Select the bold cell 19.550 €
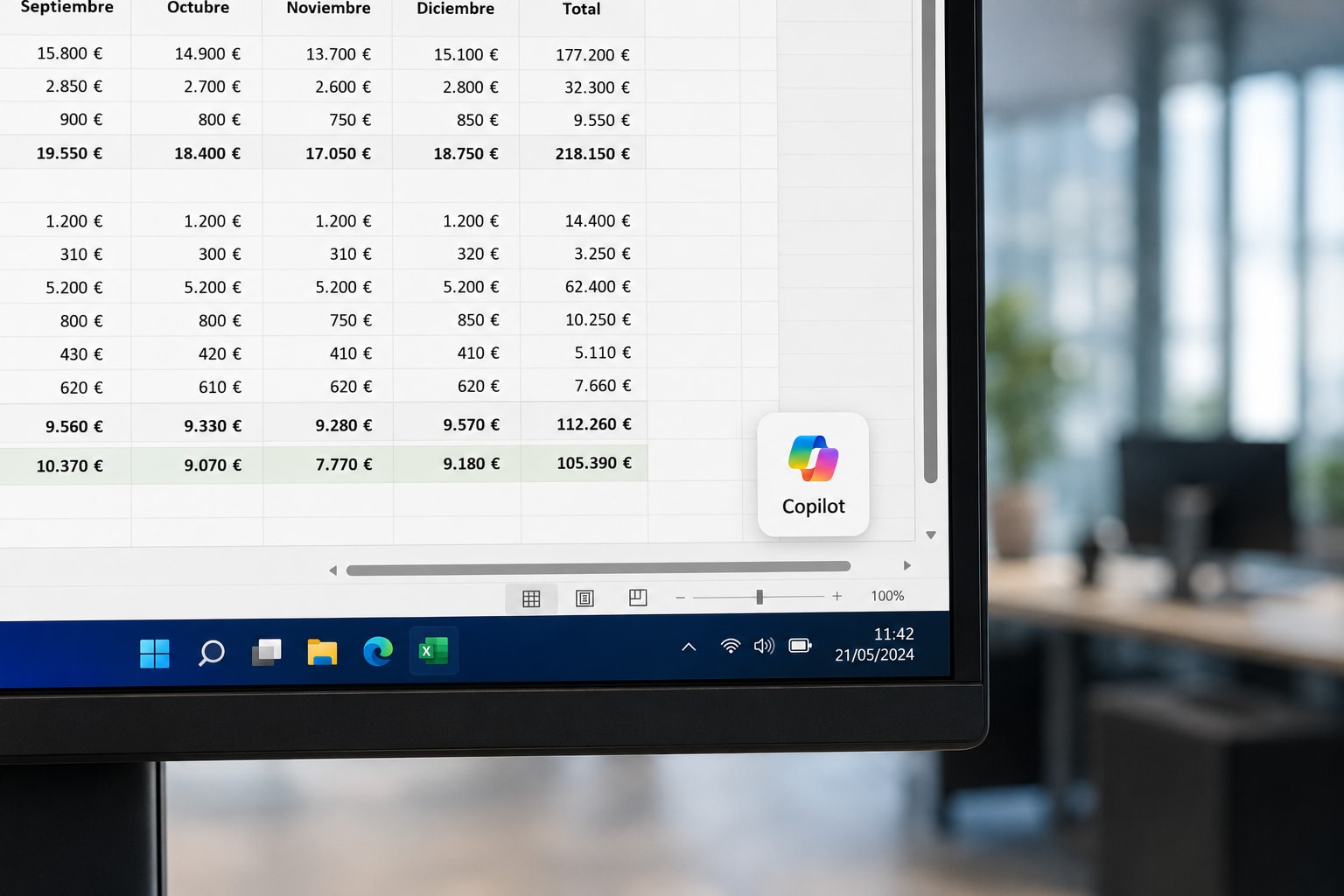 click(x=66, y=153)
